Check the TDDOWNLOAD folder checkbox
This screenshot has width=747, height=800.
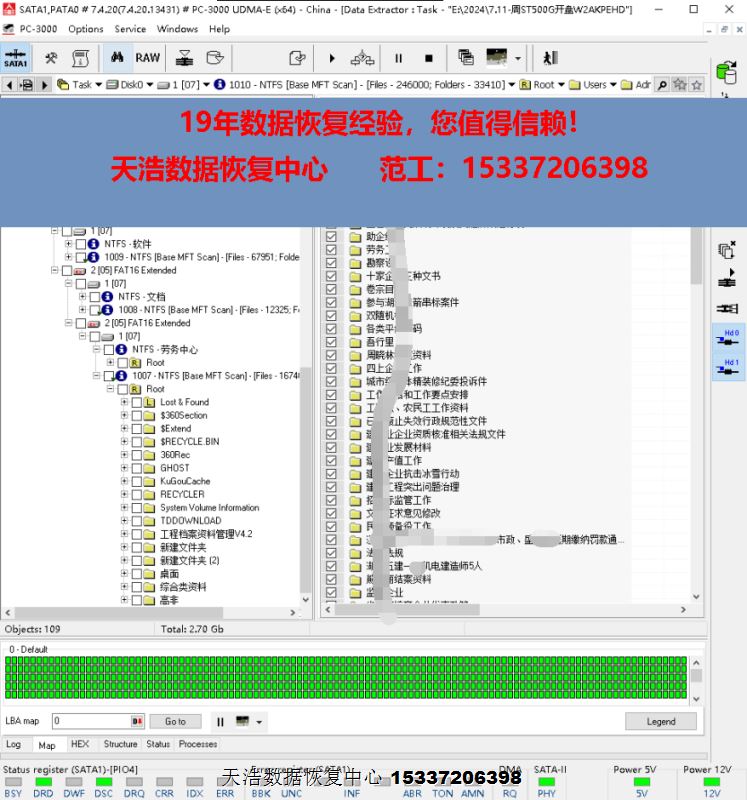[137, 521]
